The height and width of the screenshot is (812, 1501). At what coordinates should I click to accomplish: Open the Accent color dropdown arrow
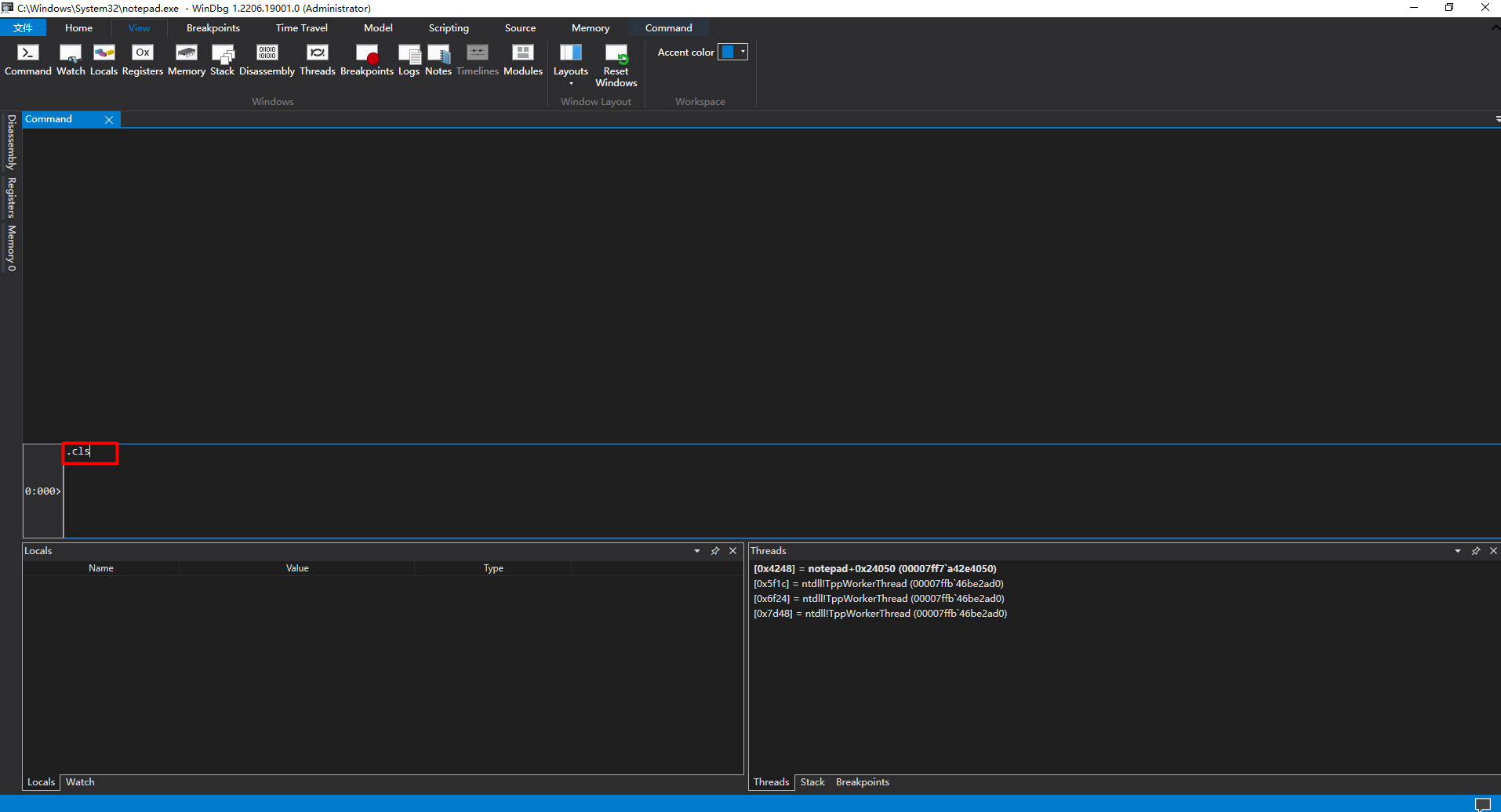point(743,52)
